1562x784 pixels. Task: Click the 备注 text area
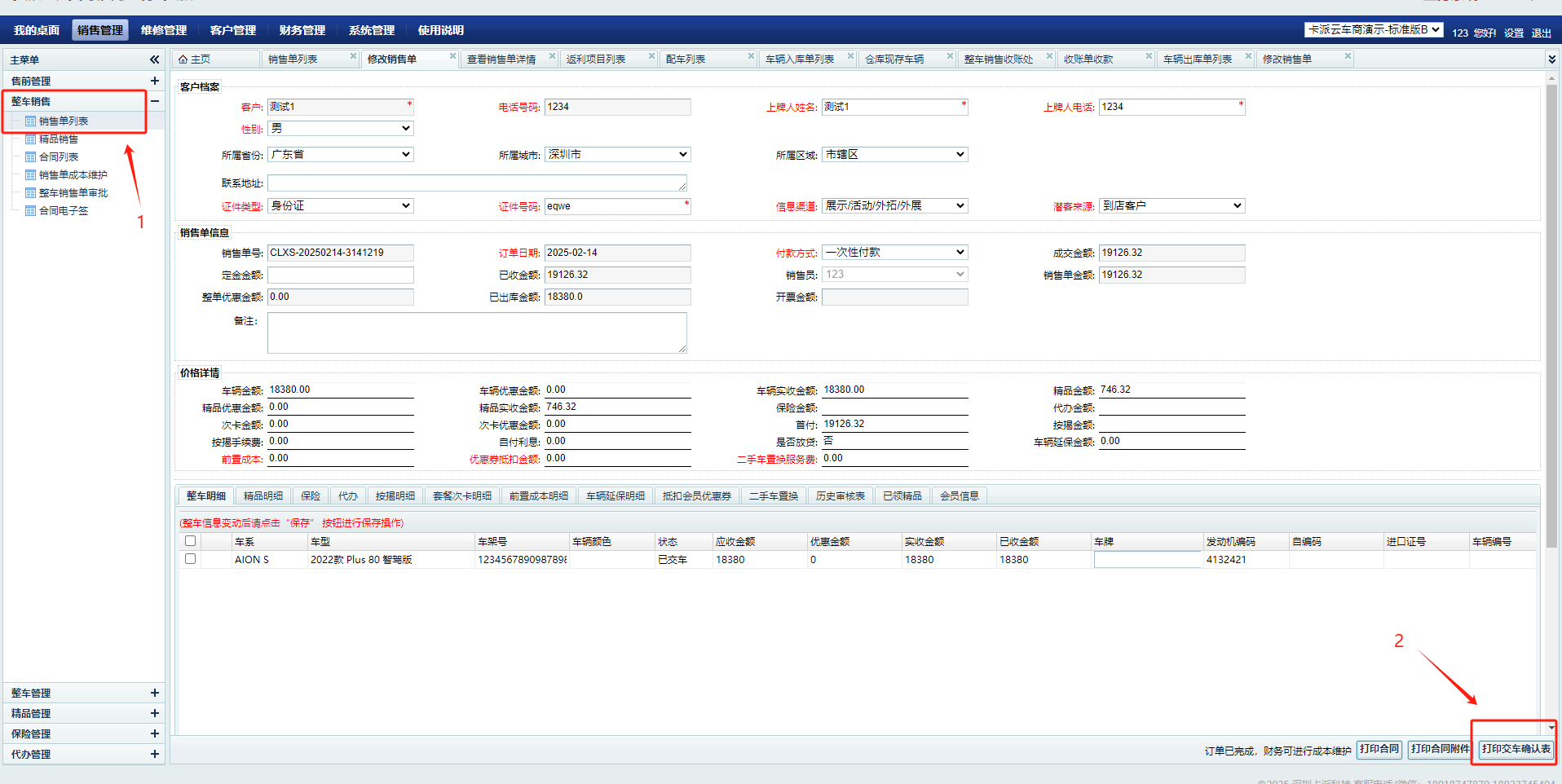pos(477,333)
